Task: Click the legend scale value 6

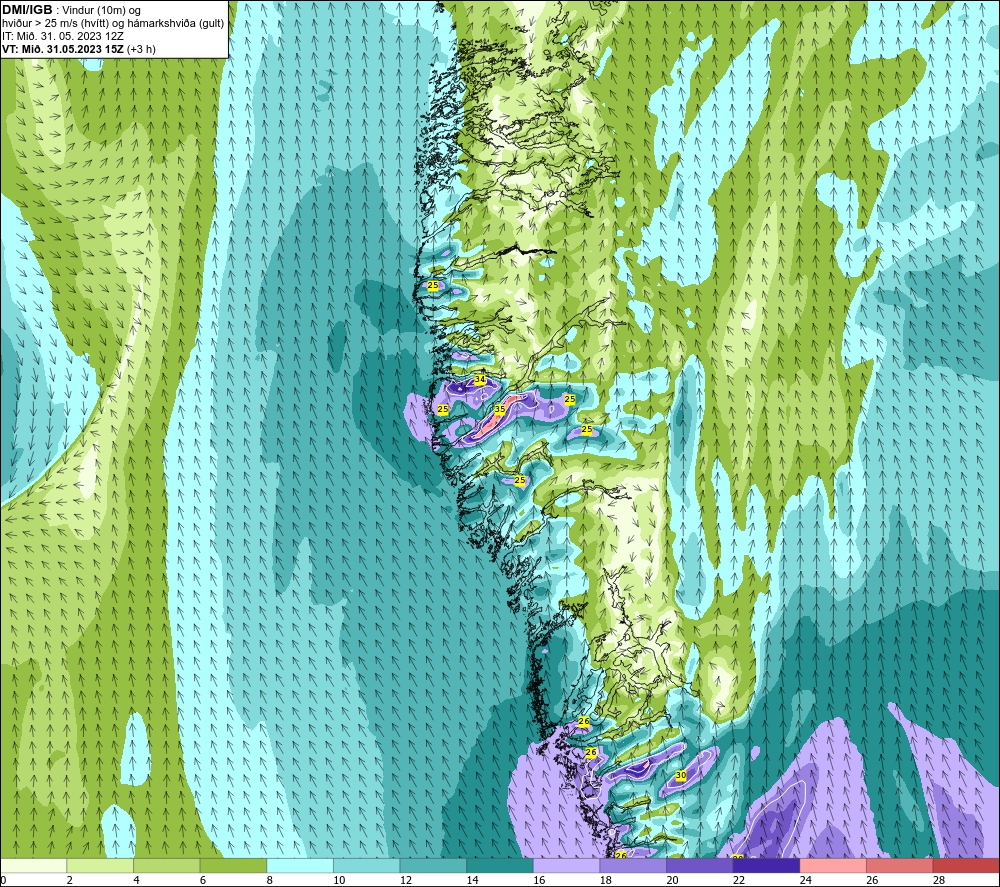Action: (x=203, y=880)
